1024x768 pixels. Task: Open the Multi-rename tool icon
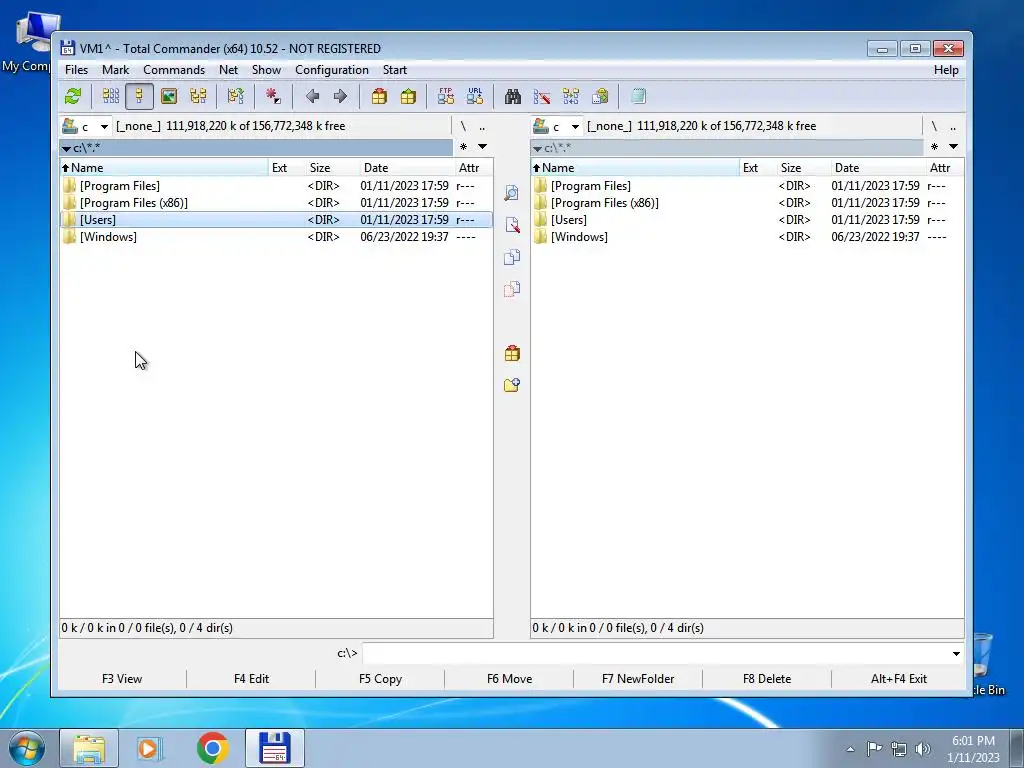point(541,97)
